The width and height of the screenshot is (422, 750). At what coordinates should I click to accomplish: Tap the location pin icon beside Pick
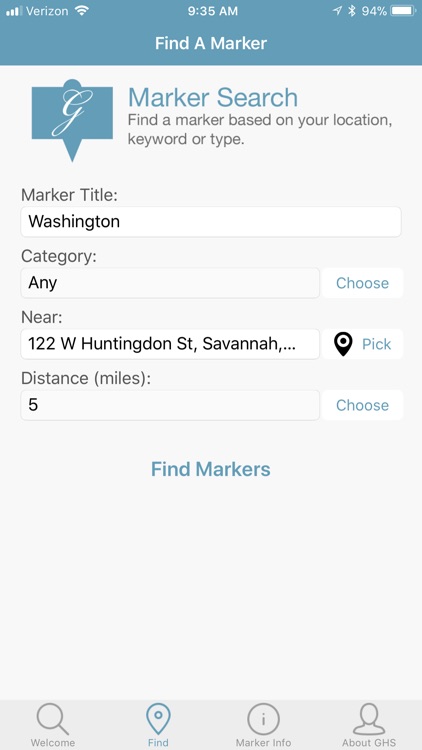[343, 344]
